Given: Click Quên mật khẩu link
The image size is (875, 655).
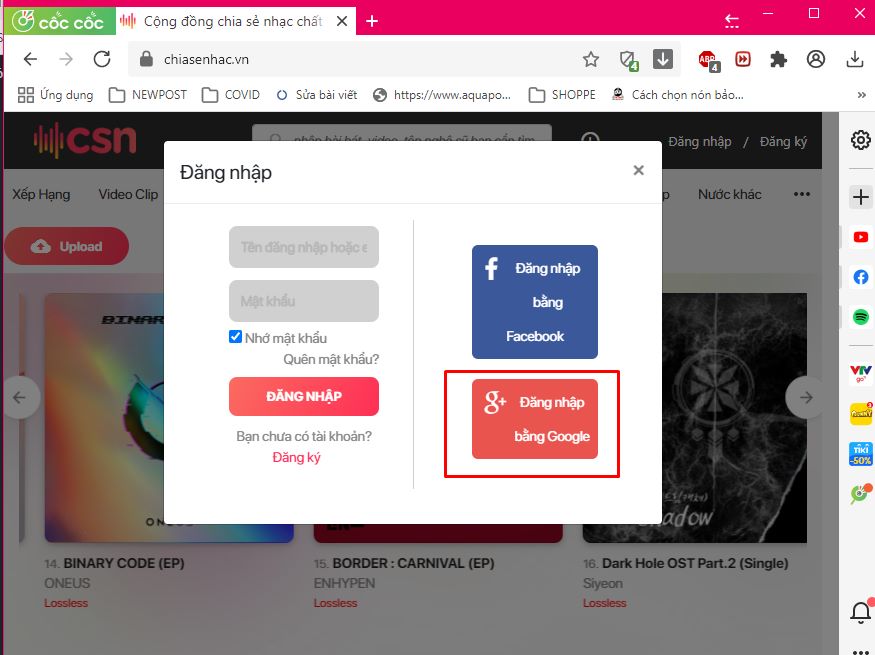Looking at the screenshot, I should tap(331, 359).
